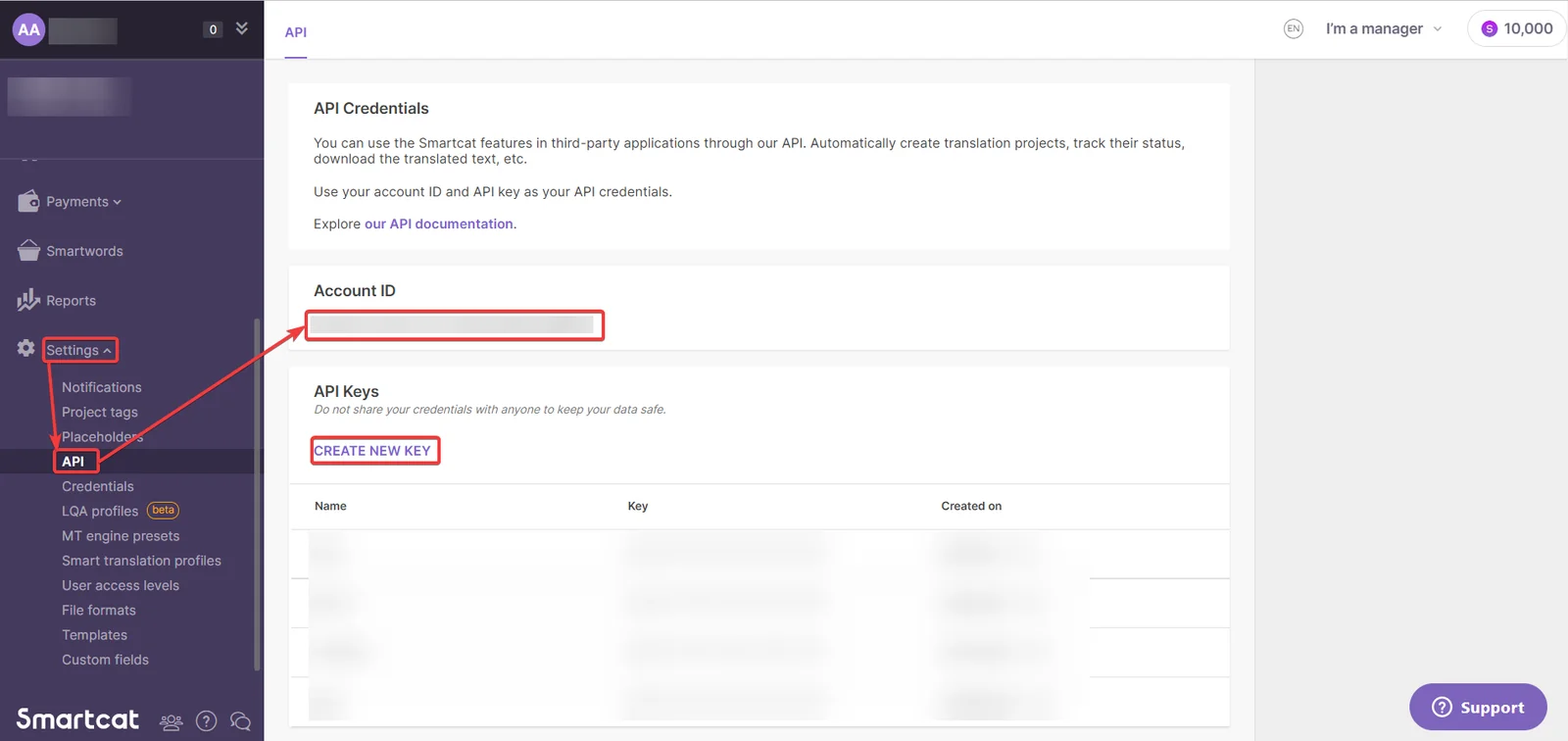Click the AA user avatar
The width and height of the screenshot is (1568, 741).
tap(29, 29)
